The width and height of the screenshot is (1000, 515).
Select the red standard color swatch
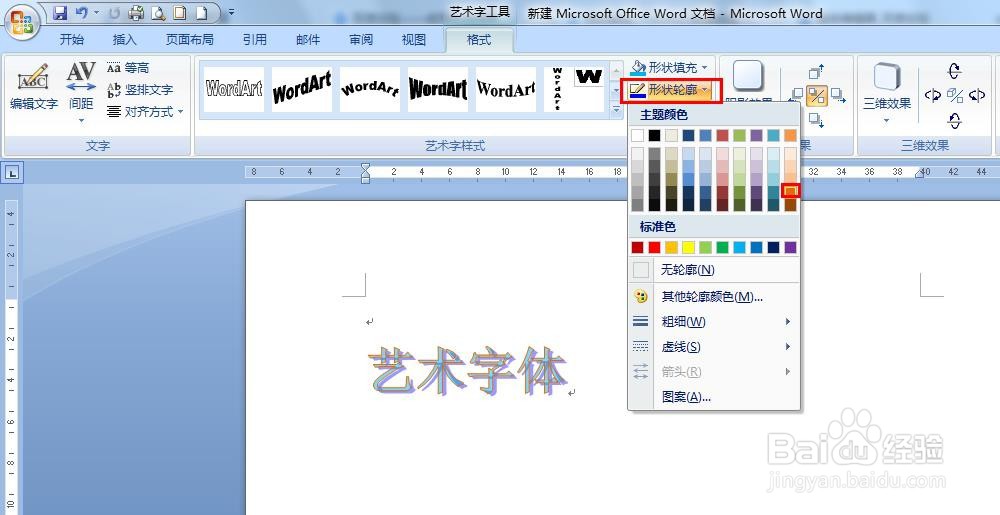click(654, 247)
